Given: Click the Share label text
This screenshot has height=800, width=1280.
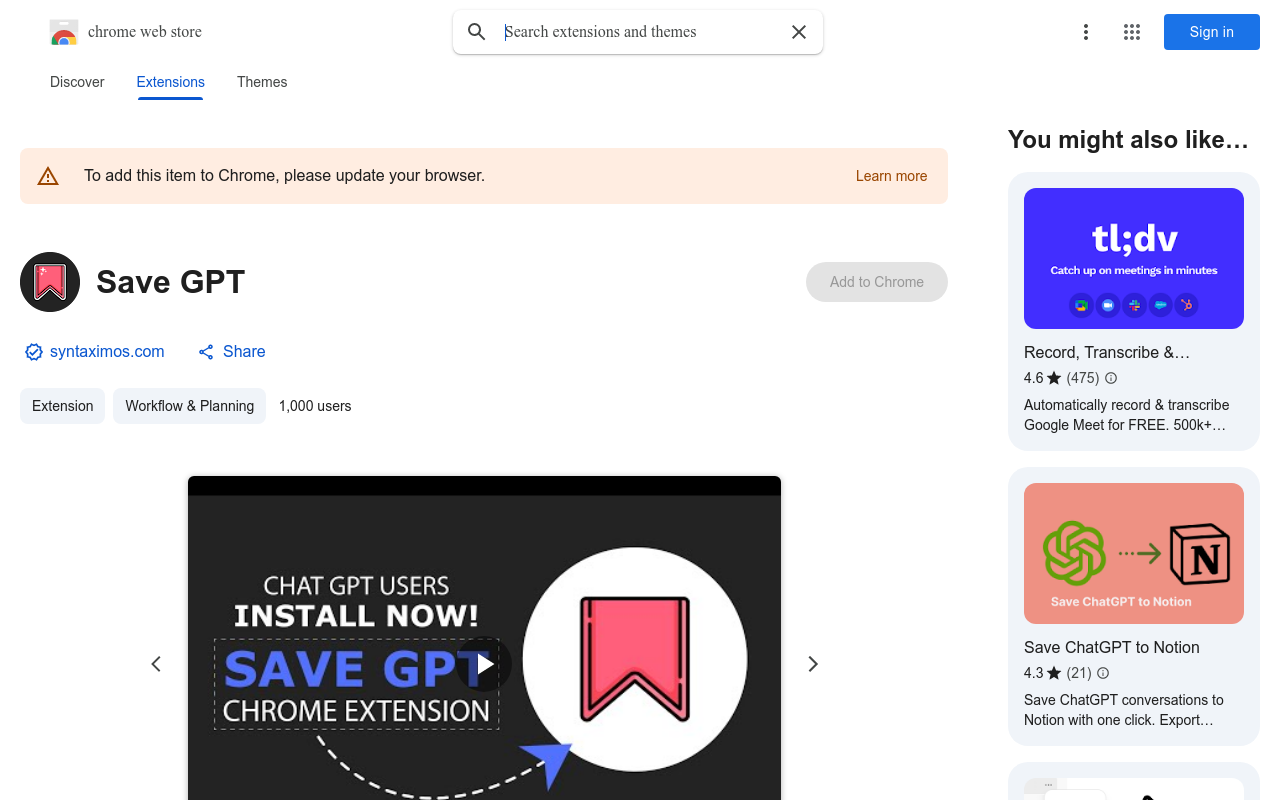Looking at the screenshot, I should (x=244, y=352).
